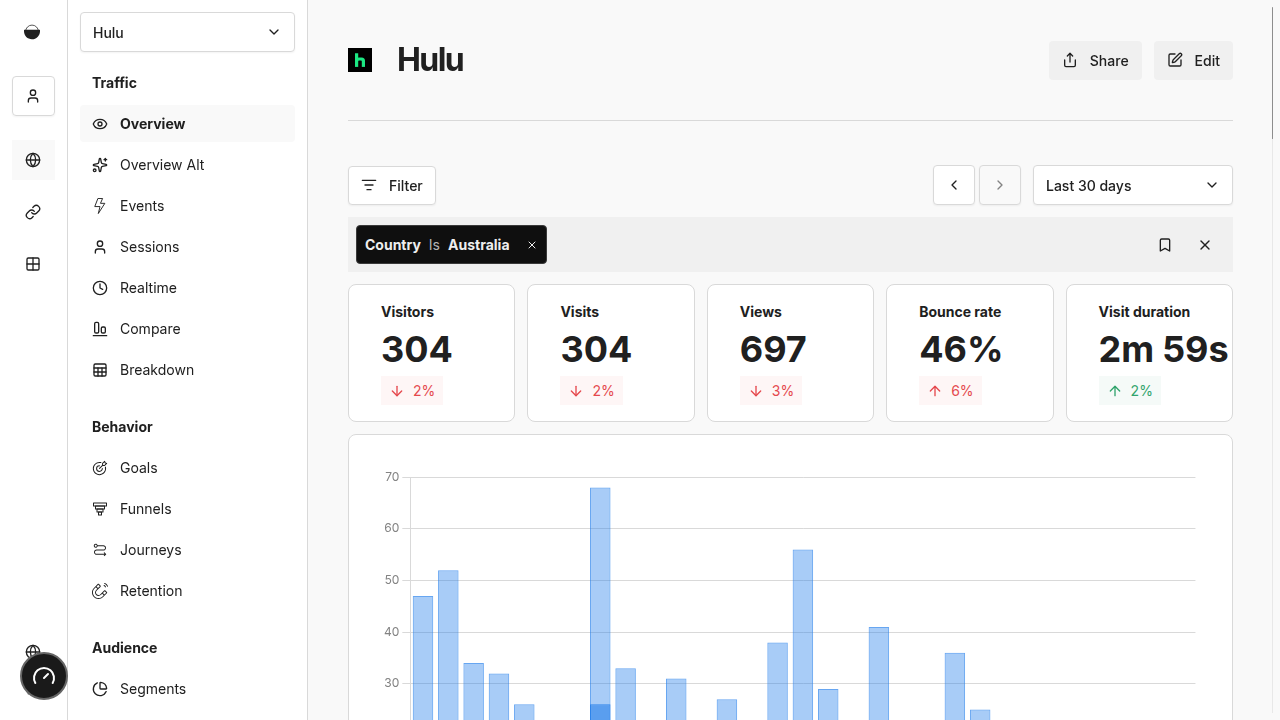Open the Hulu website selector dropdown
1280x720 pixels.
point(187,32)
